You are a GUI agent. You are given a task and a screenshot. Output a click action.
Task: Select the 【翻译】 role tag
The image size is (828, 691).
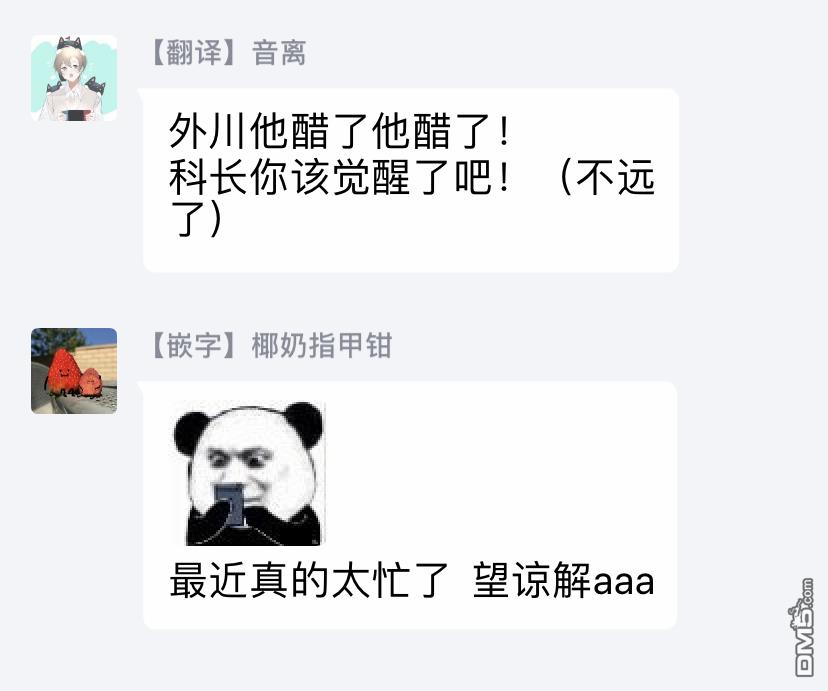tap(194, 53)
